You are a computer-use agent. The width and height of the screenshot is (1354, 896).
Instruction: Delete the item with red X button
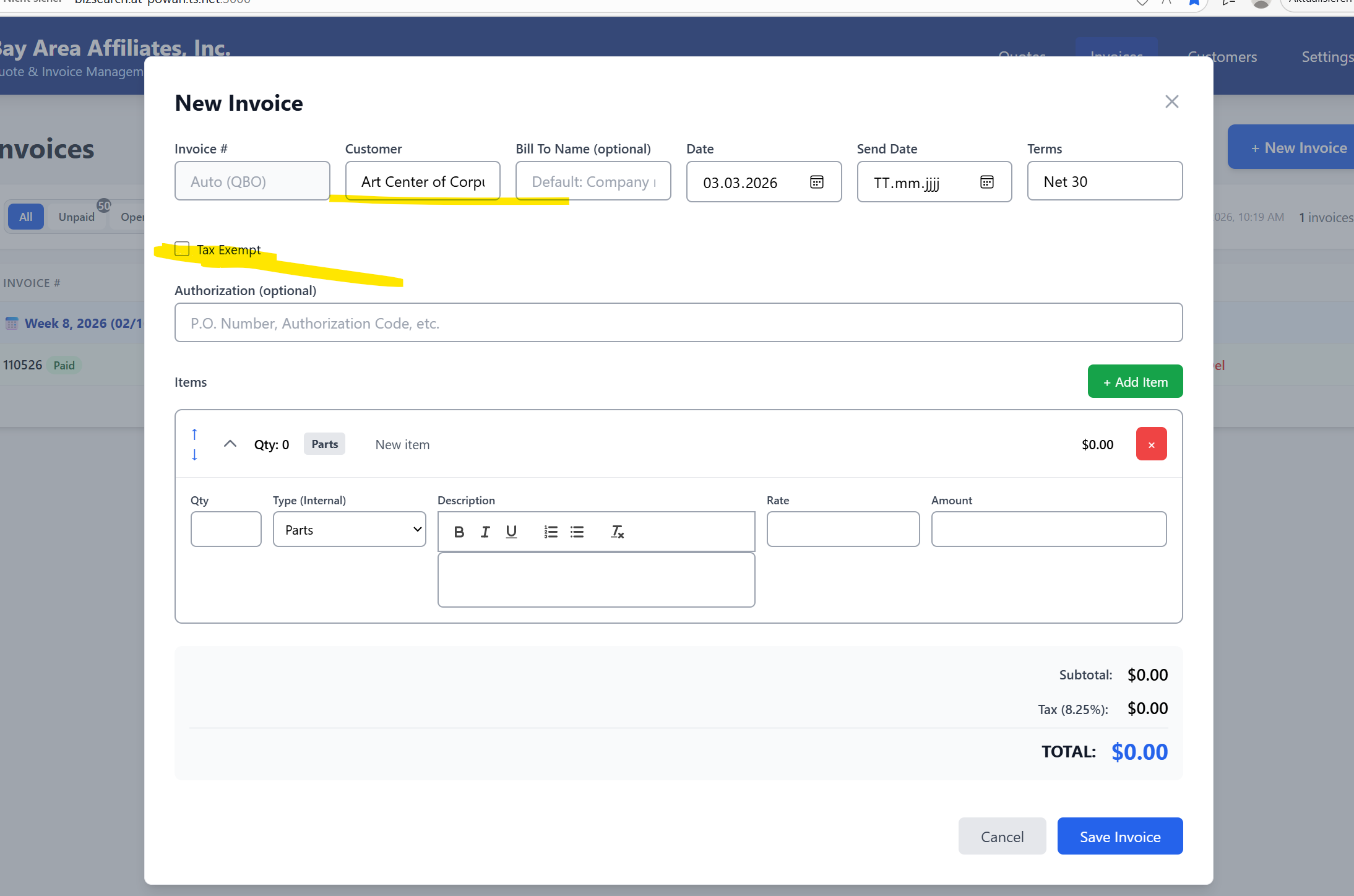[1151, 444]
